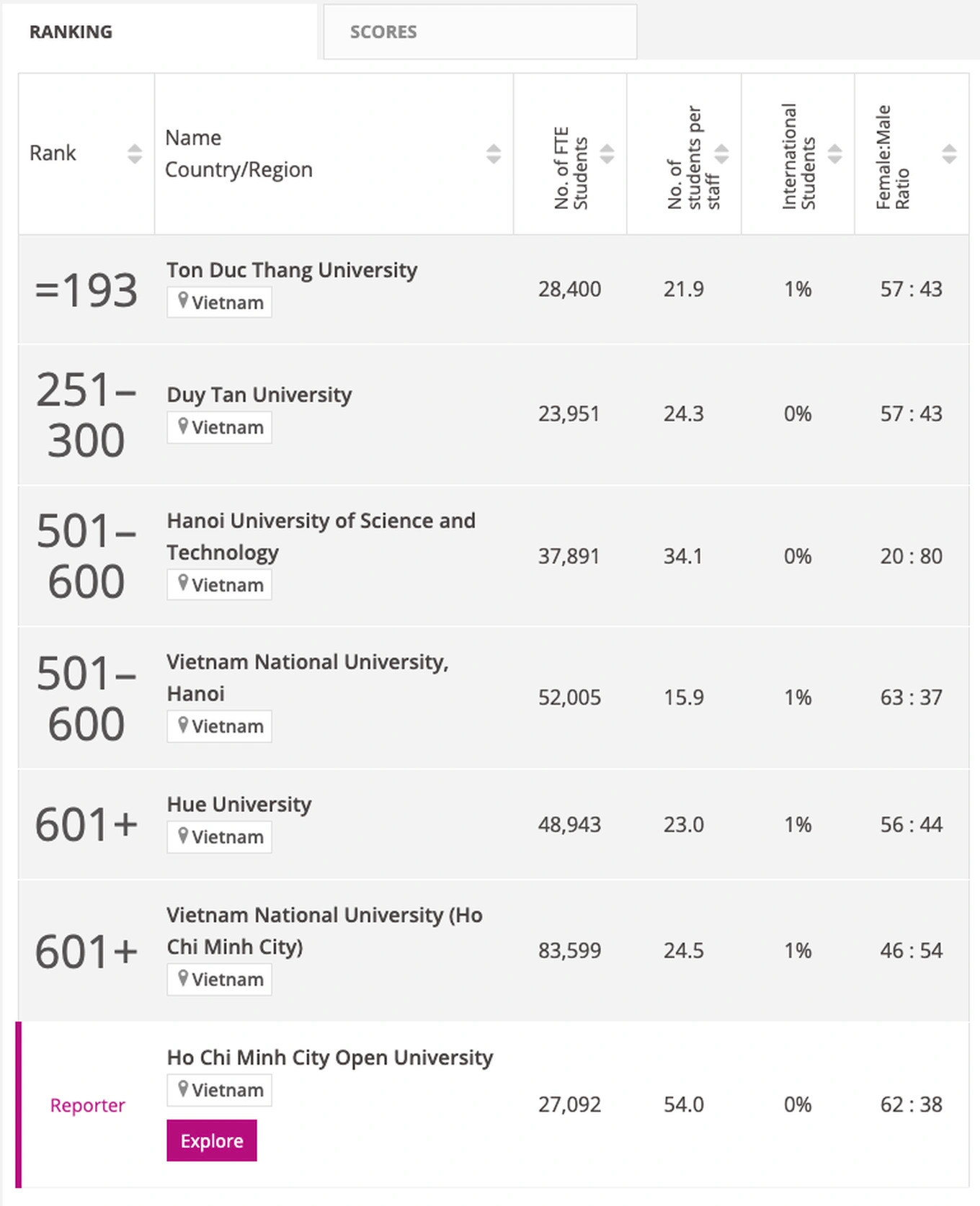
Task: Select the RANKING tab
Action: 71,32
